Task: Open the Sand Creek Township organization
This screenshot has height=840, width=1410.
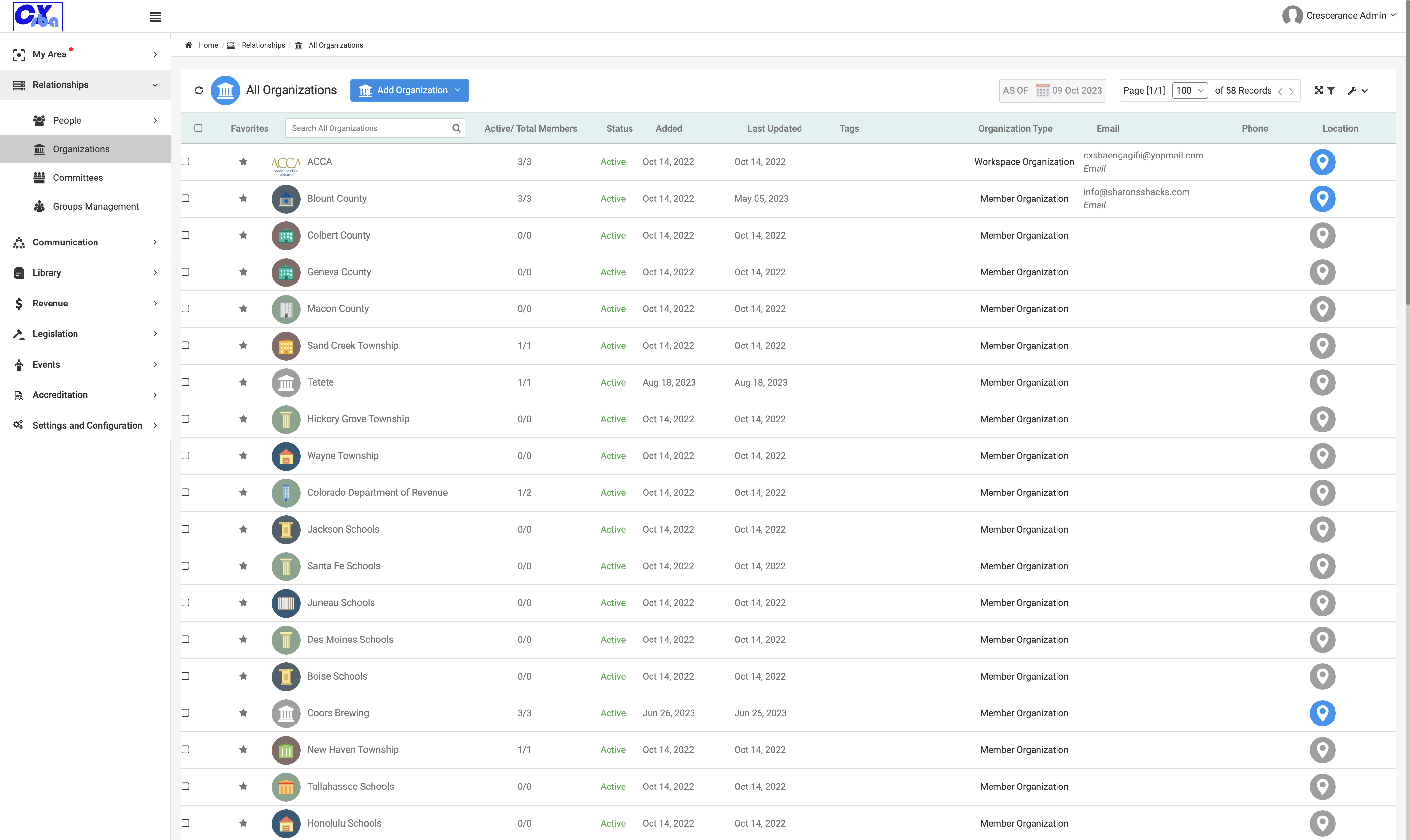Action: [352, 345]
